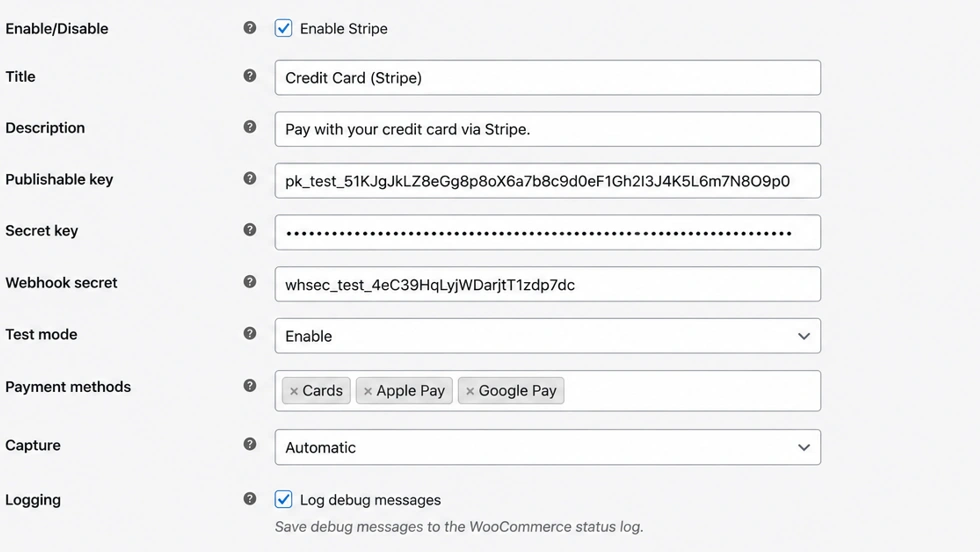Open the Test mode dropdown
Image resolution: width=980 pixels, height=552 pixels.
pos(548,336)
